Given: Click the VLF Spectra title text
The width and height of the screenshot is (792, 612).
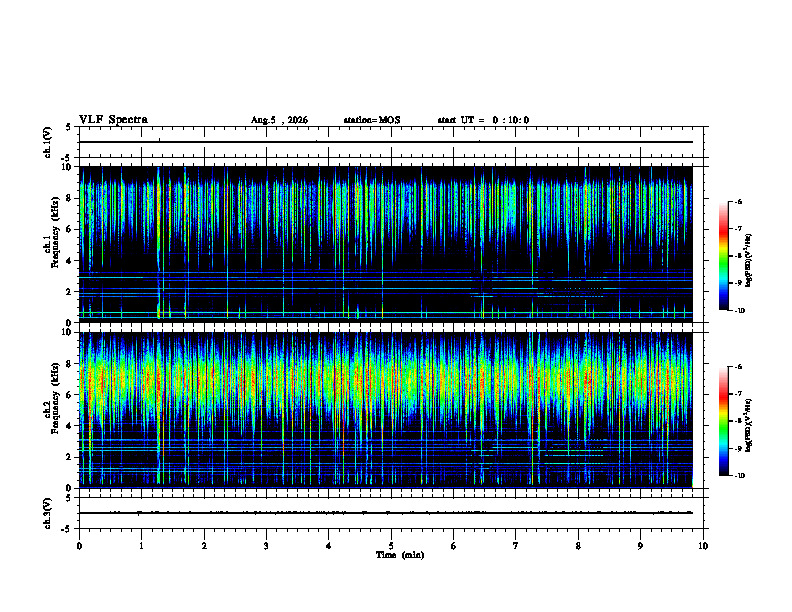Looking at the screenshot, I should point(113,120).
